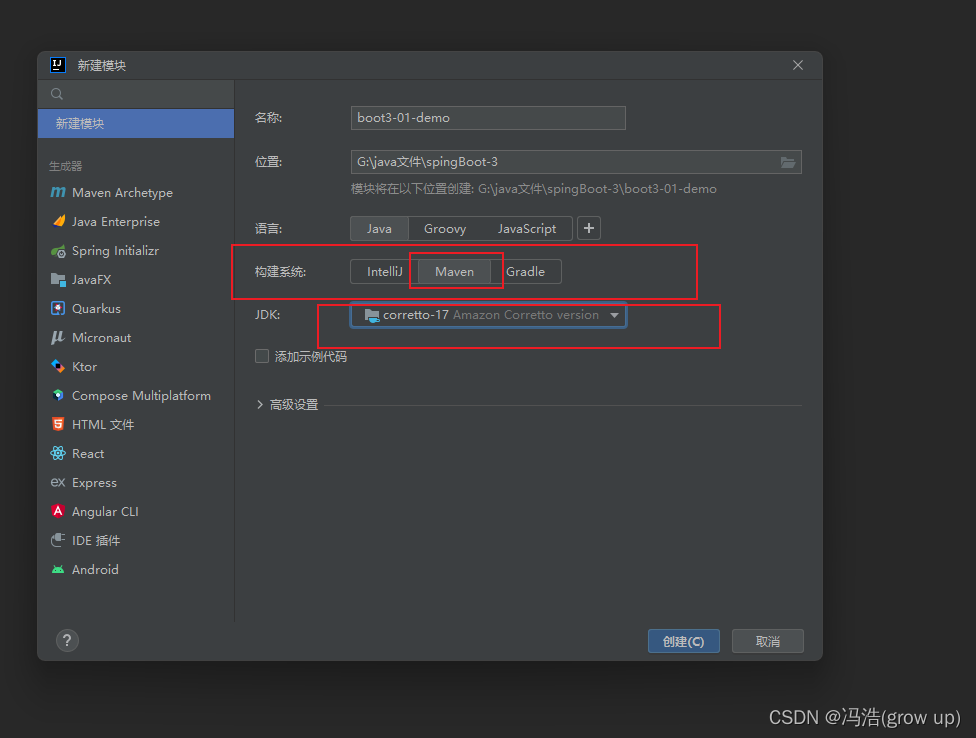The image size is (976, 738).
Task: Click the Angular CLI icon
Action: [x=58, y=511]
